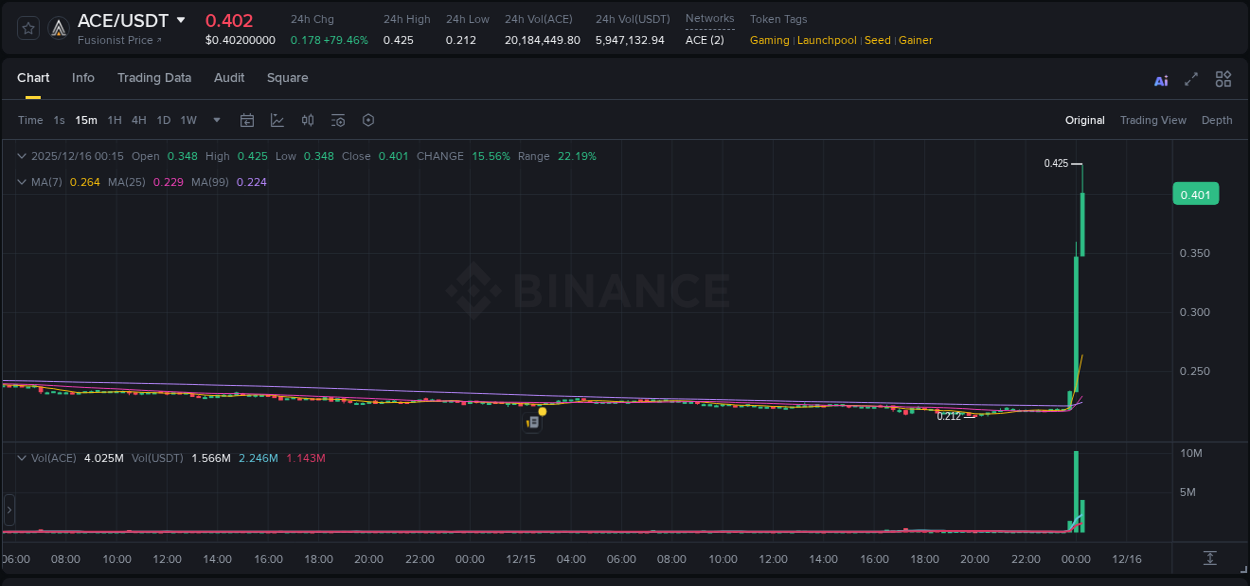This screenshot has height=586, width=1250.
Task: Toggle the favorite star for ACE/USDT
Action: tap(27, 28)
